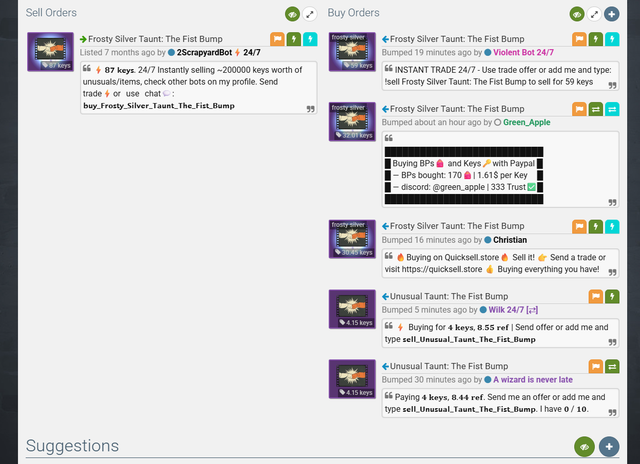The image size is (640, 464).
Task: Click 'Bumped 16 minutes ago' timestamp text
Action: click(x=427, y=240)
